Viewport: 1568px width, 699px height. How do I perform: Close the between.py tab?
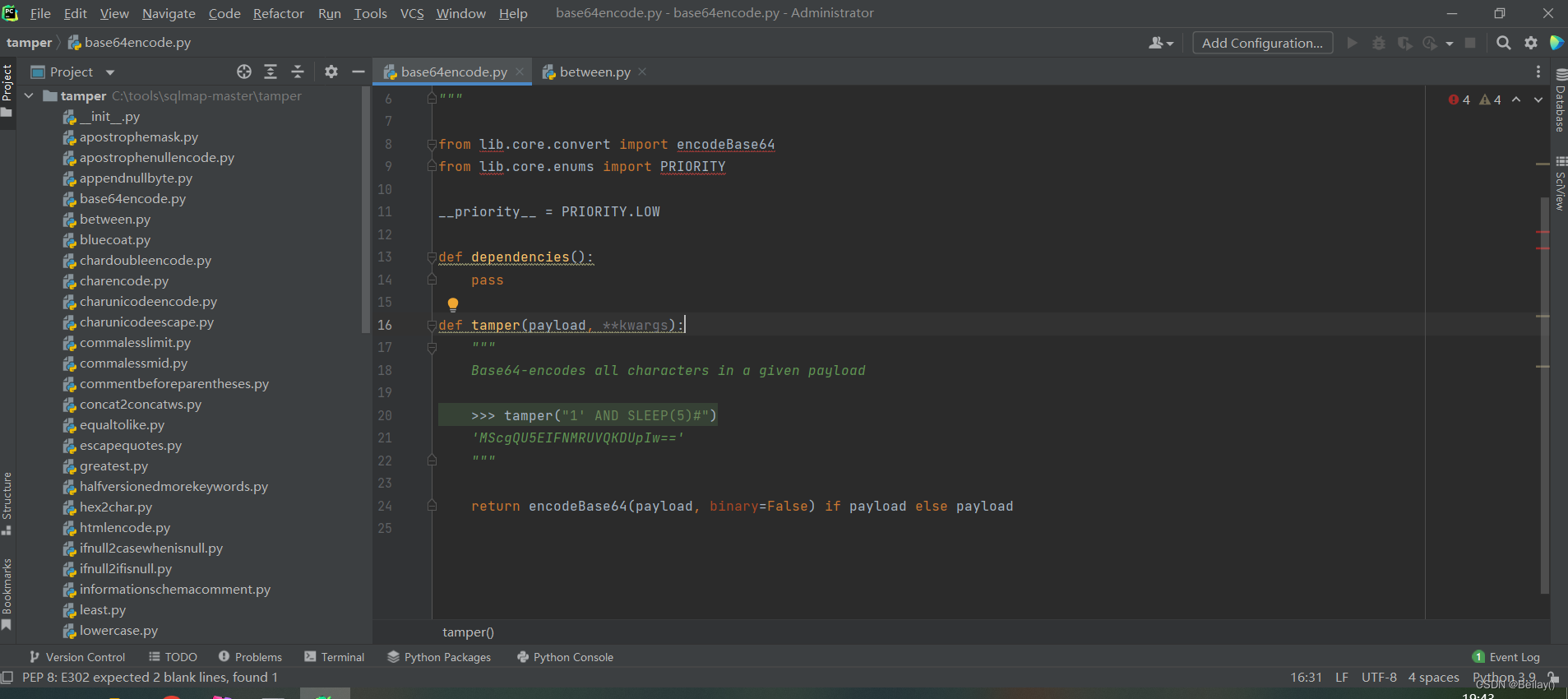[x=642, y=72]
